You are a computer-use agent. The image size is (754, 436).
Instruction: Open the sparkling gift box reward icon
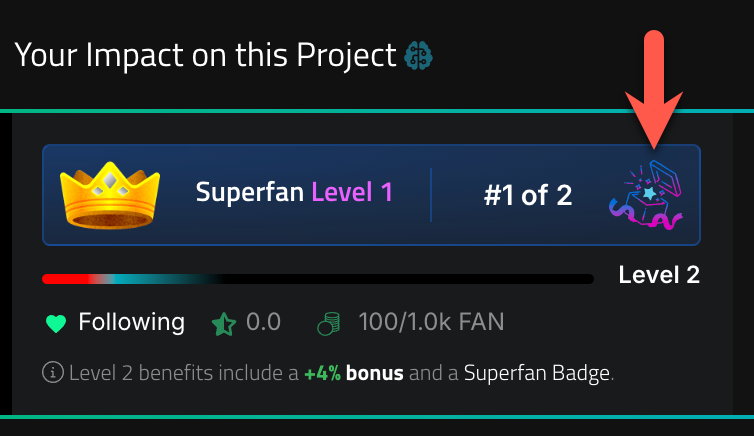click(x=647, y=195)
